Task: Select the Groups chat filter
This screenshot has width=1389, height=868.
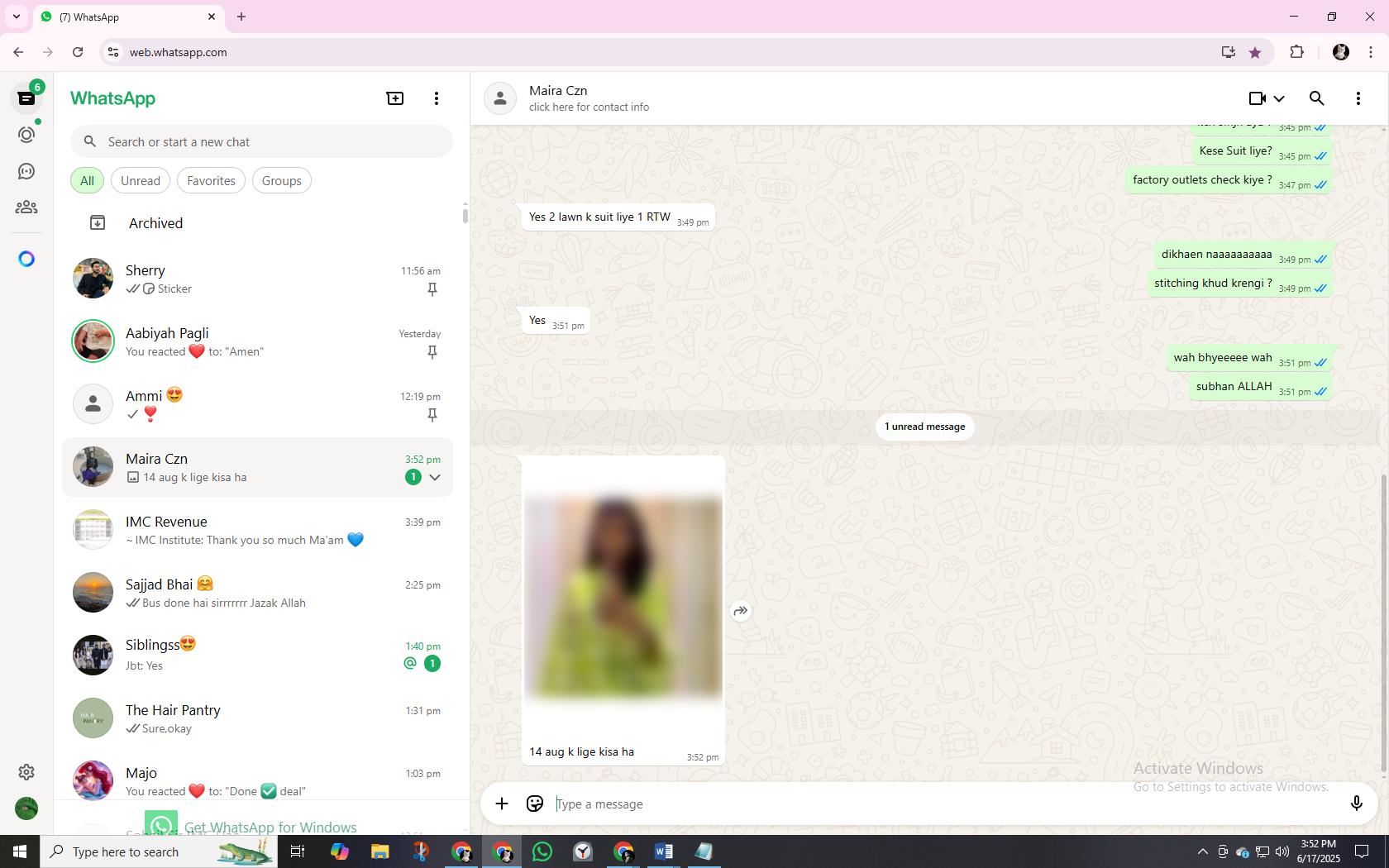Action: click(281, 180)
